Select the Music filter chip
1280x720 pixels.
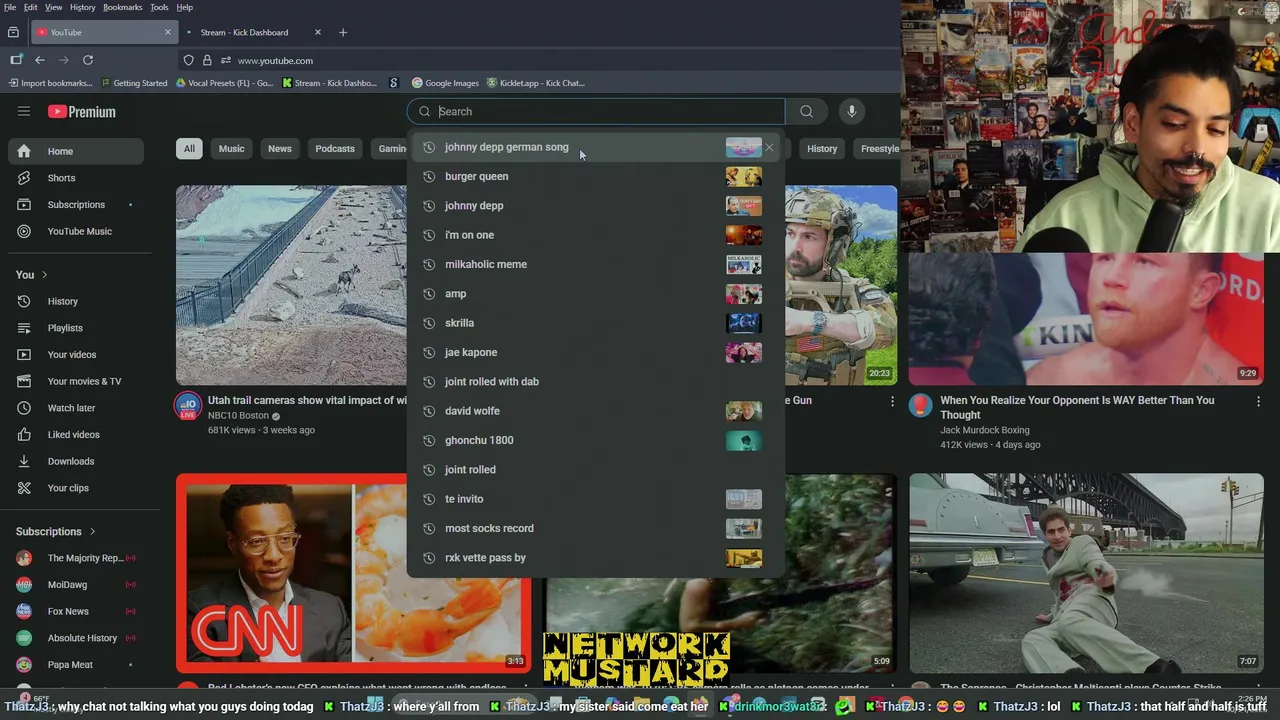click(231, 149)
